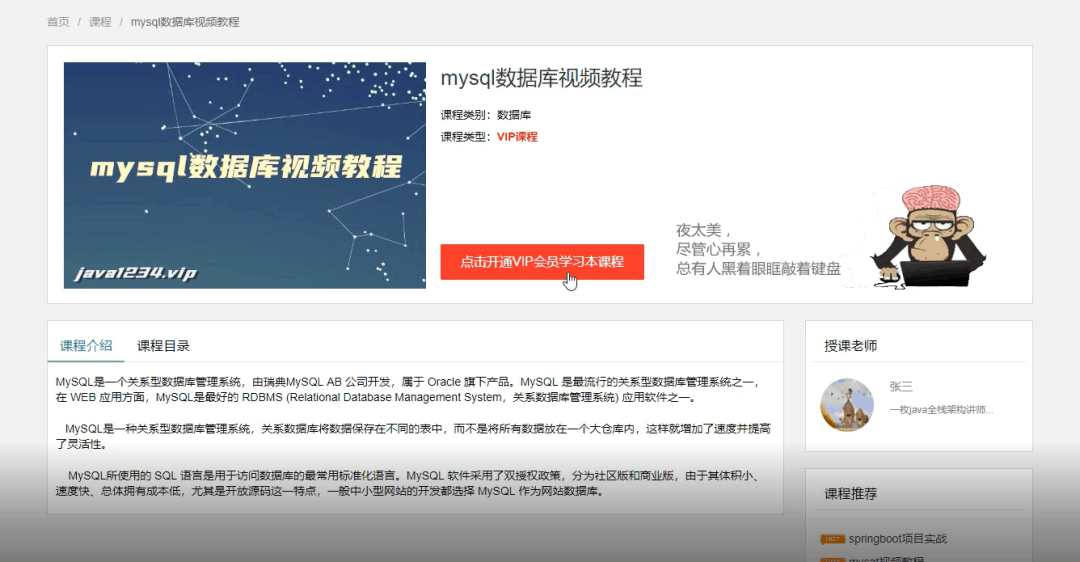This screenshot has height=562, width=1080.
Task: Open the recommended springboot项目实战 course
Action: [897, 539]
